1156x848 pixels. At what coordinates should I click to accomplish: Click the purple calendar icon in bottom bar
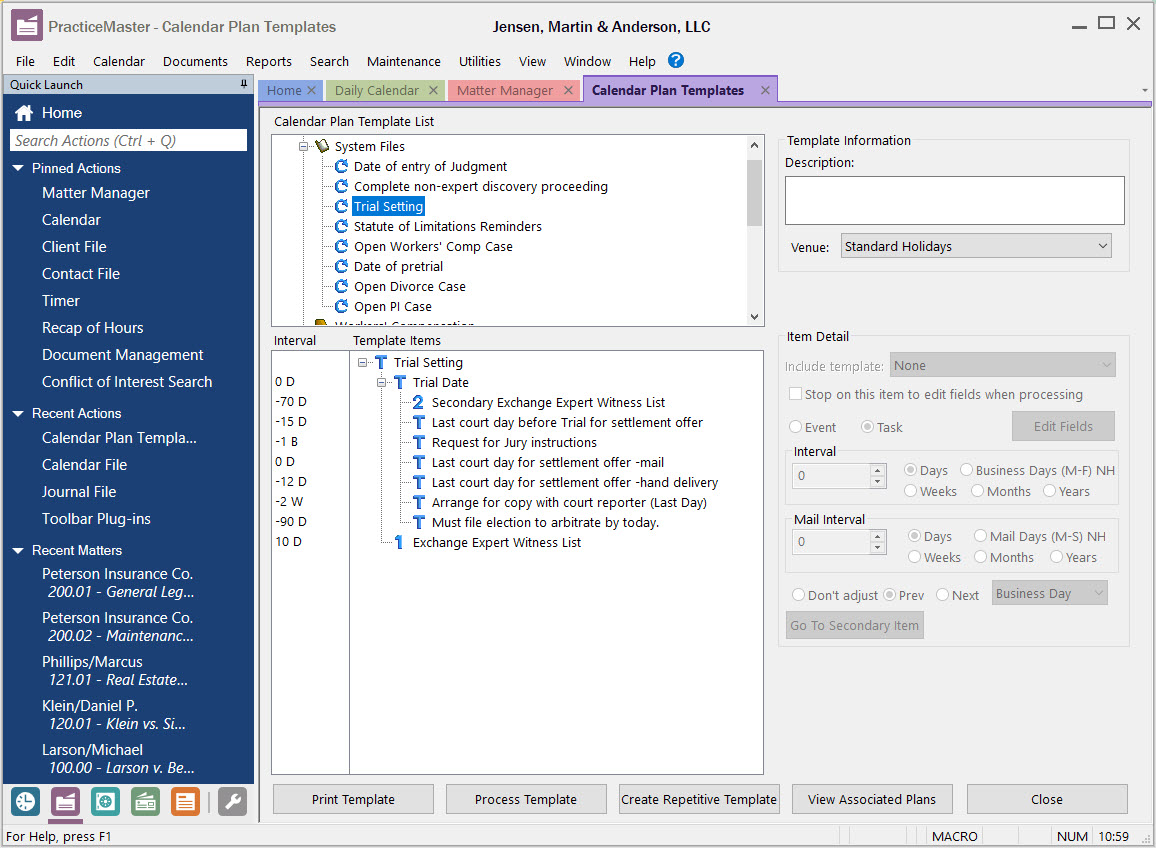coord(65,802)
